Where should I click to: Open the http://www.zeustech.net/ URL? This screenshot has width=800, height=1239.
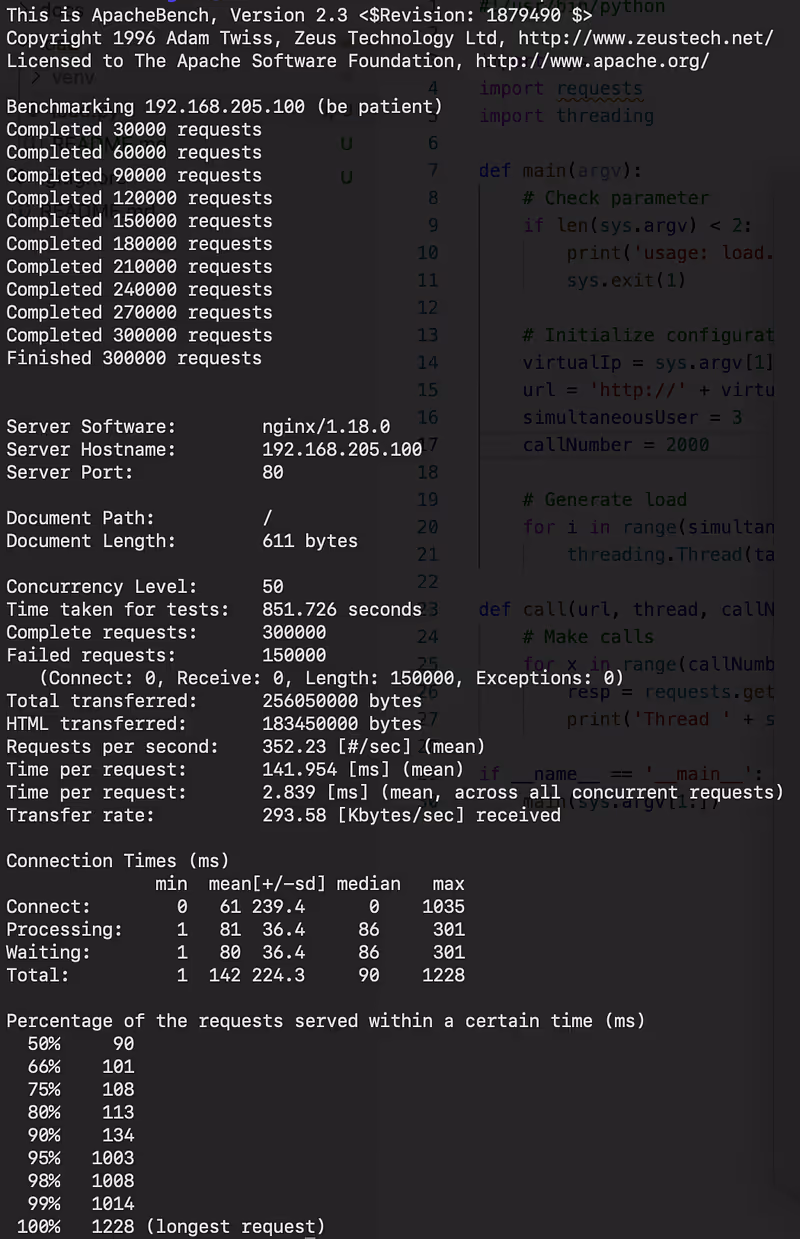(x=645, y=38)
